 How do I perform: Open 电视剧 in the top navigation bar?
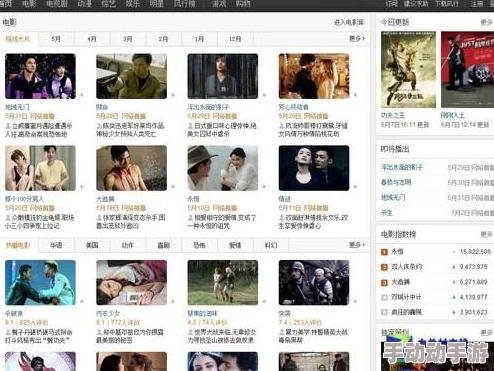(57, 4)
